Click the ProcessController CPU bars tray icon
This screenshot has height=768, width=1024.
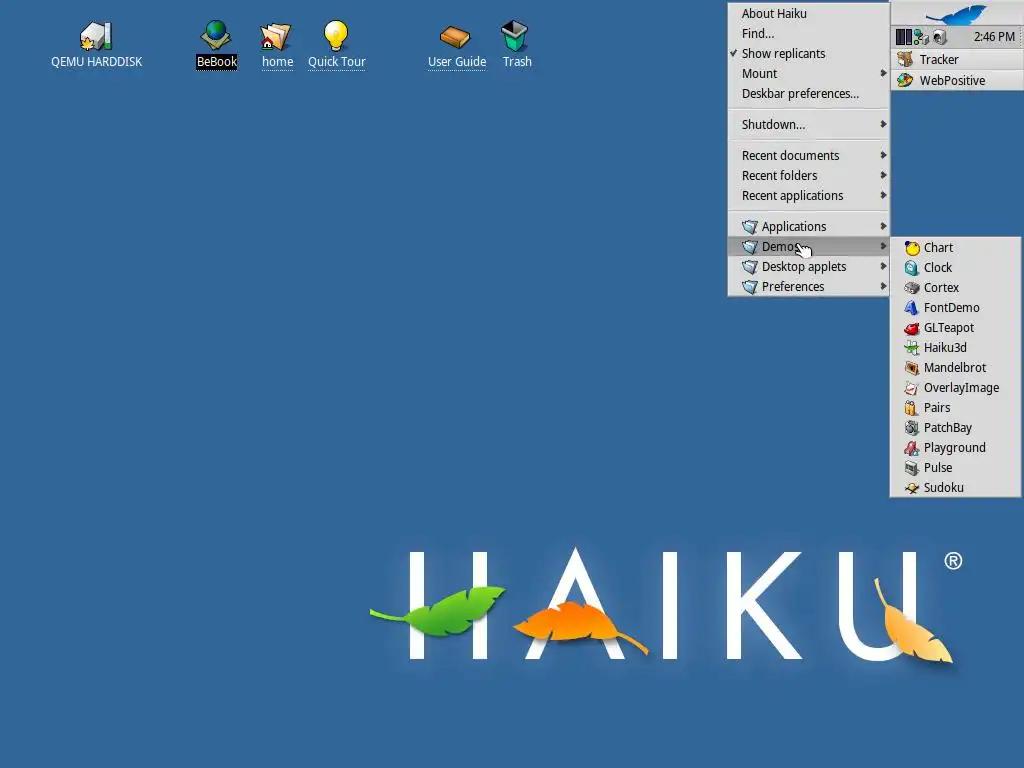903,37
